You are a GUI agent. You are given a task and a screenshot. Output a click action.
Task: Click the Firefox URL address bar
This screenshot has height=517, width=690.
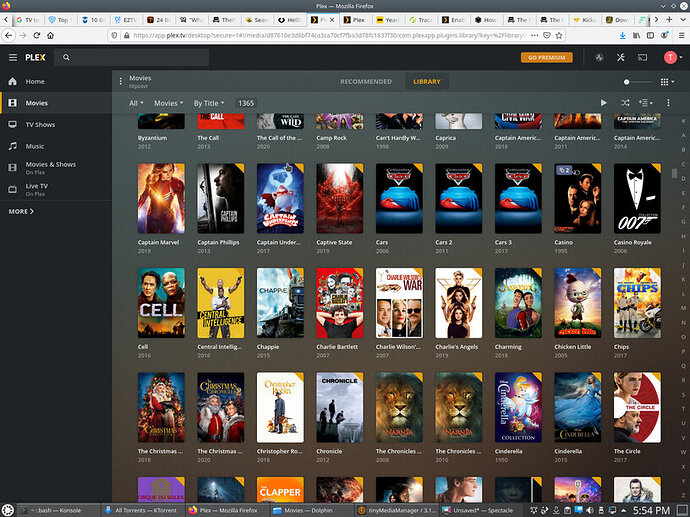tap(330, 35)
